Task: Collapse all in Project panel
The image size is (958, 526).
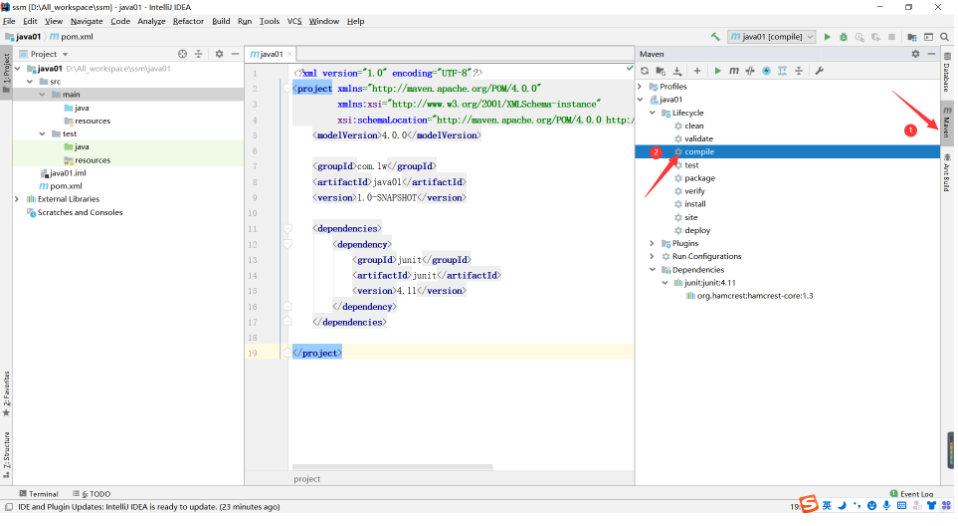Action: pyautogui.click(x=199, y=54)
